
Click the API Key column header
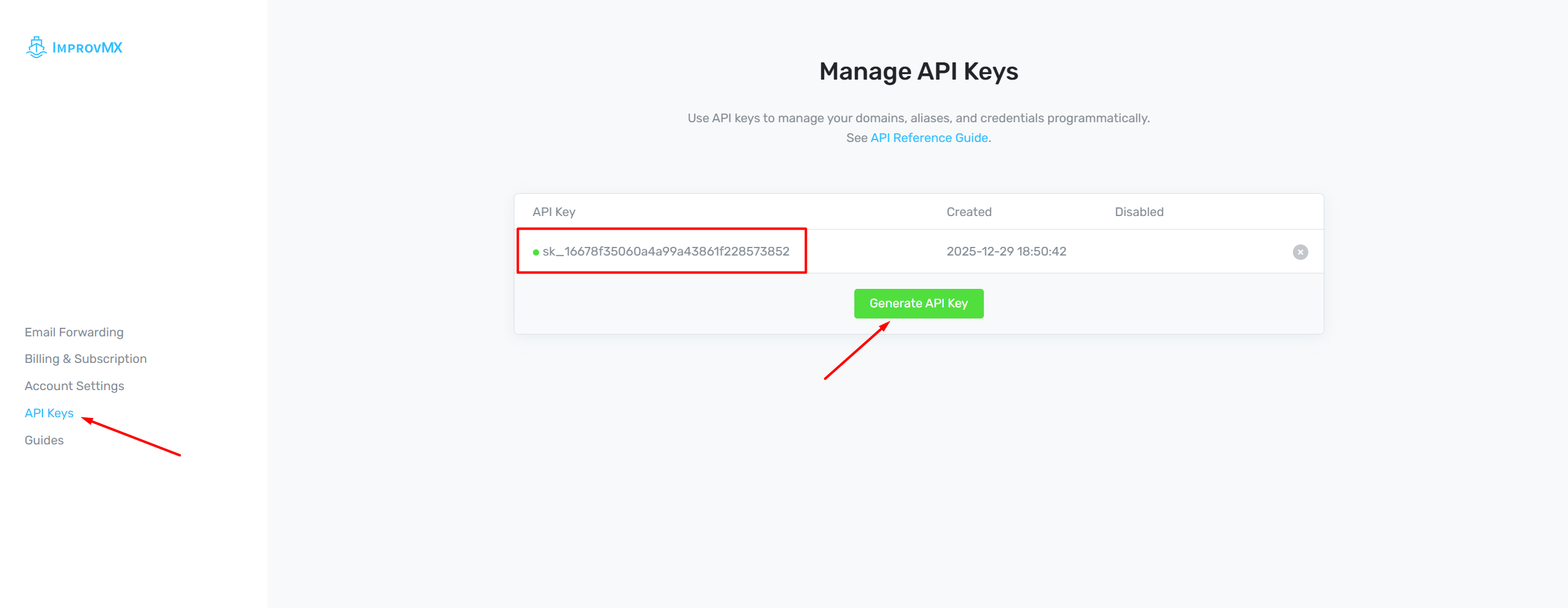click(554, 212)
